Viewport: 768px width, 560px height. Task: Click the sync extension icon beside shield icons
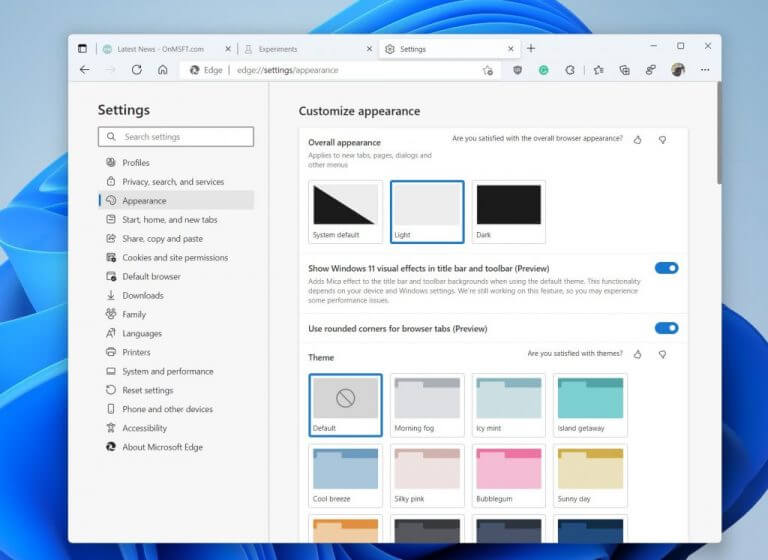[x=570, y=70]
